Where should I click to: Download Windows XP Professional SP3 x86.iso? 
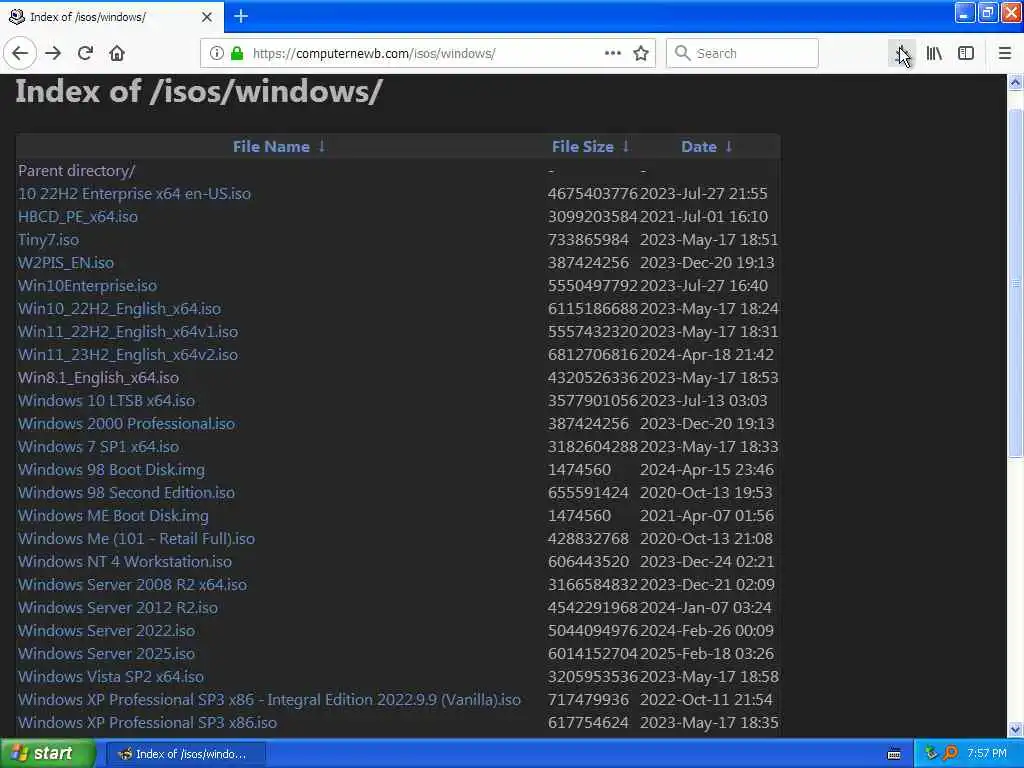pyautogui.click(x=148, y=722)
